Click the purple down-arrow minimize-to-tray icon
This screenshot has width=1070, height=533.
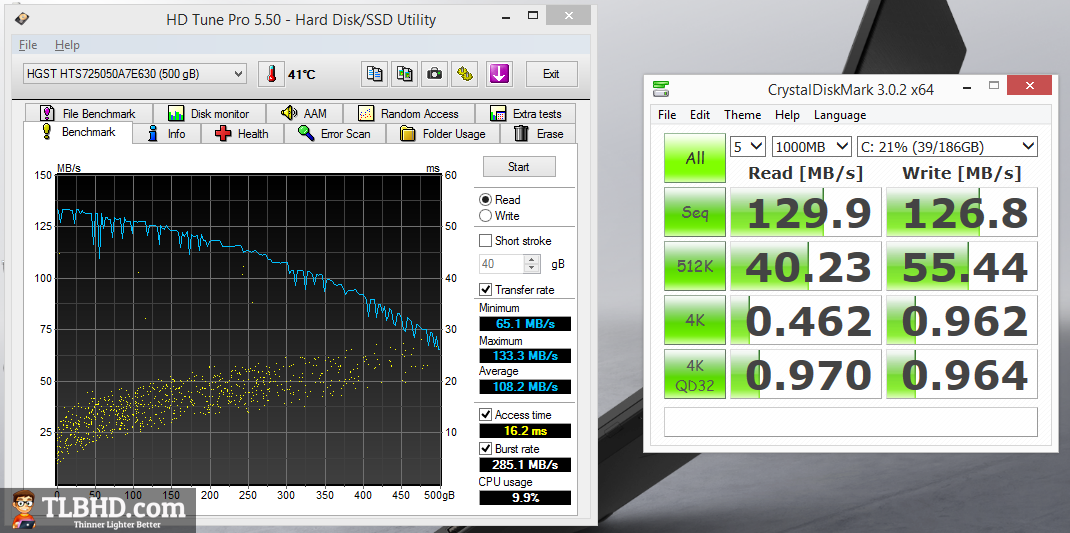tap(499, 74)
